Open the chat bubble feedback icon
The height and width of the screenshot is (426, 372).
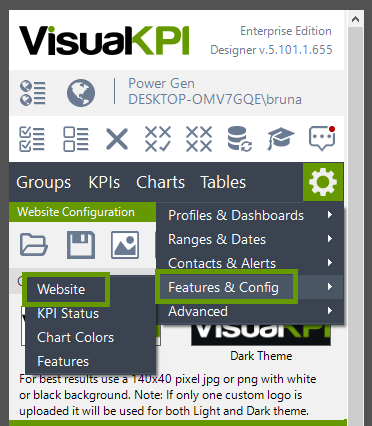(322, 138)
